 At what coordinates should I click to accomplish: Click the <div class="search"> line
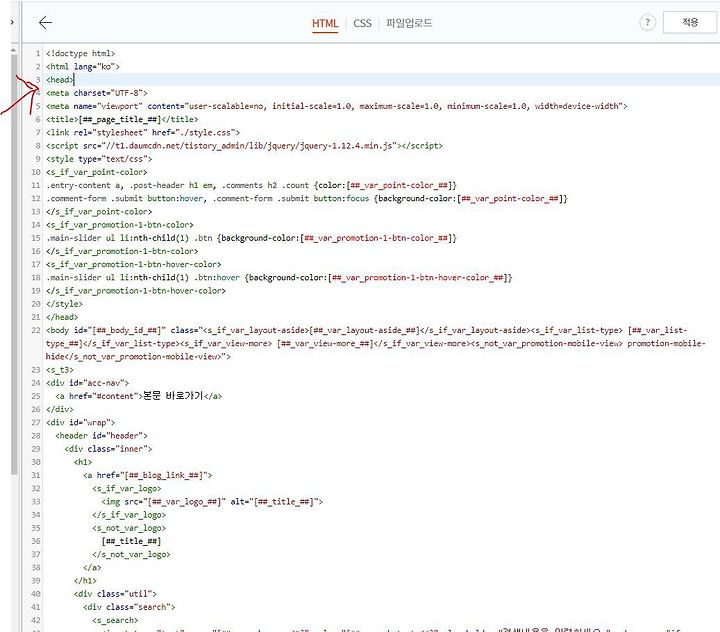[x=129, y=607]
